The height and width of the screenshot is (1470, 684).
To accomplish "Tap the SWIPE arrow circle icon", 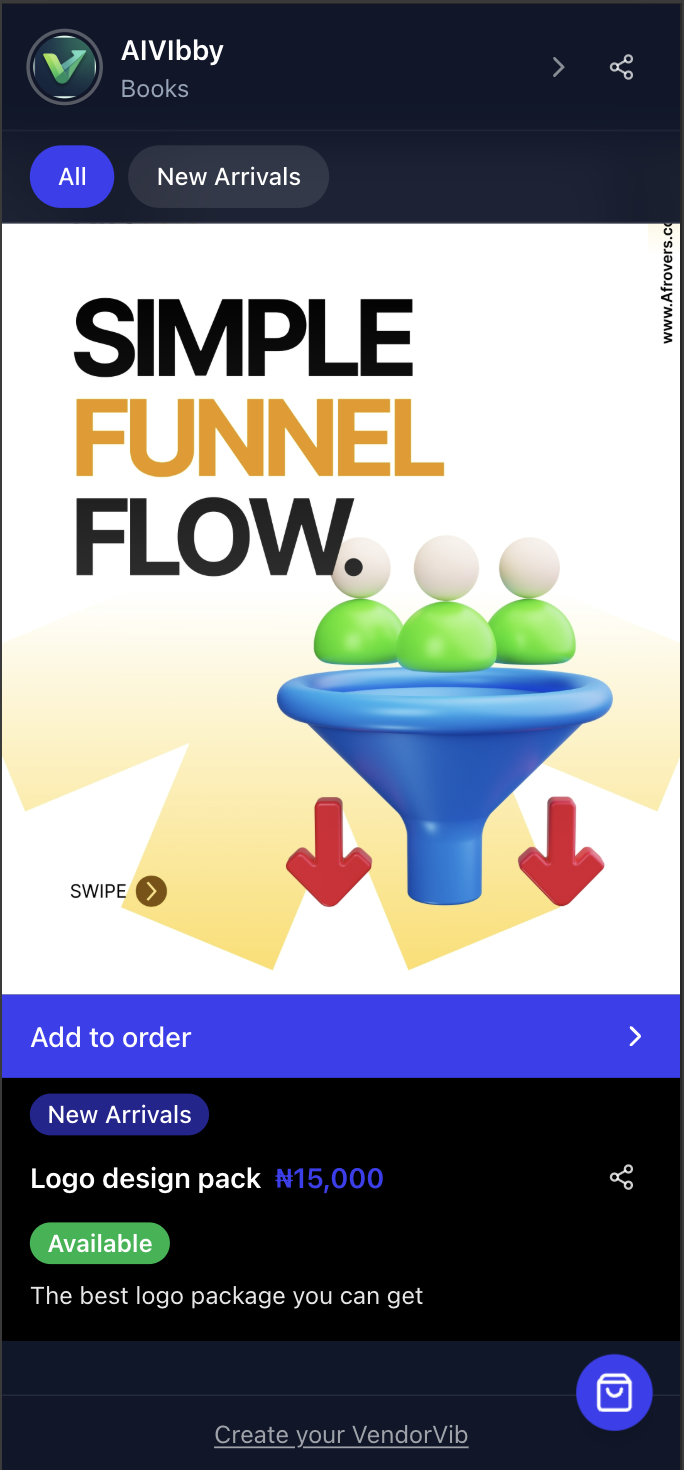I will click(x=151, y=890).
